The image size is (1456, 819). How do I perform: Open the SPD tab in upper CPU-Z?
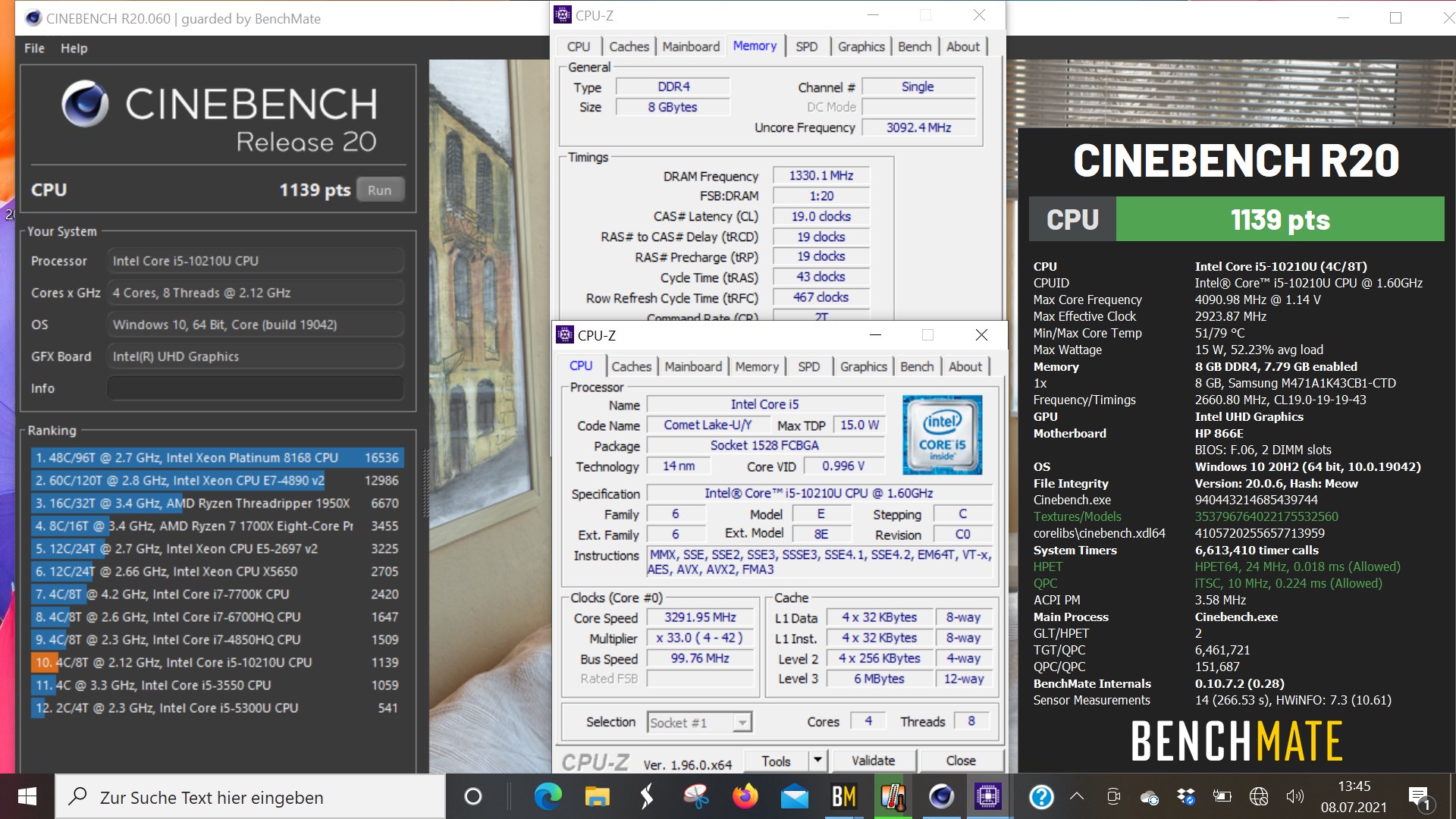[x=807, y=47]
